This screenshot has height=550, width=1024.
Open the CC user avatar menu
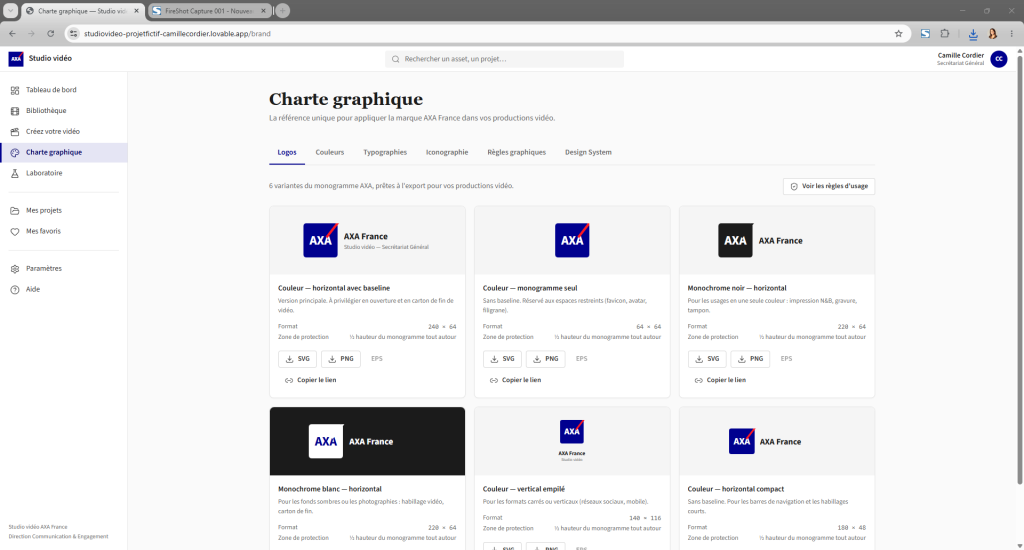(999, 59)
